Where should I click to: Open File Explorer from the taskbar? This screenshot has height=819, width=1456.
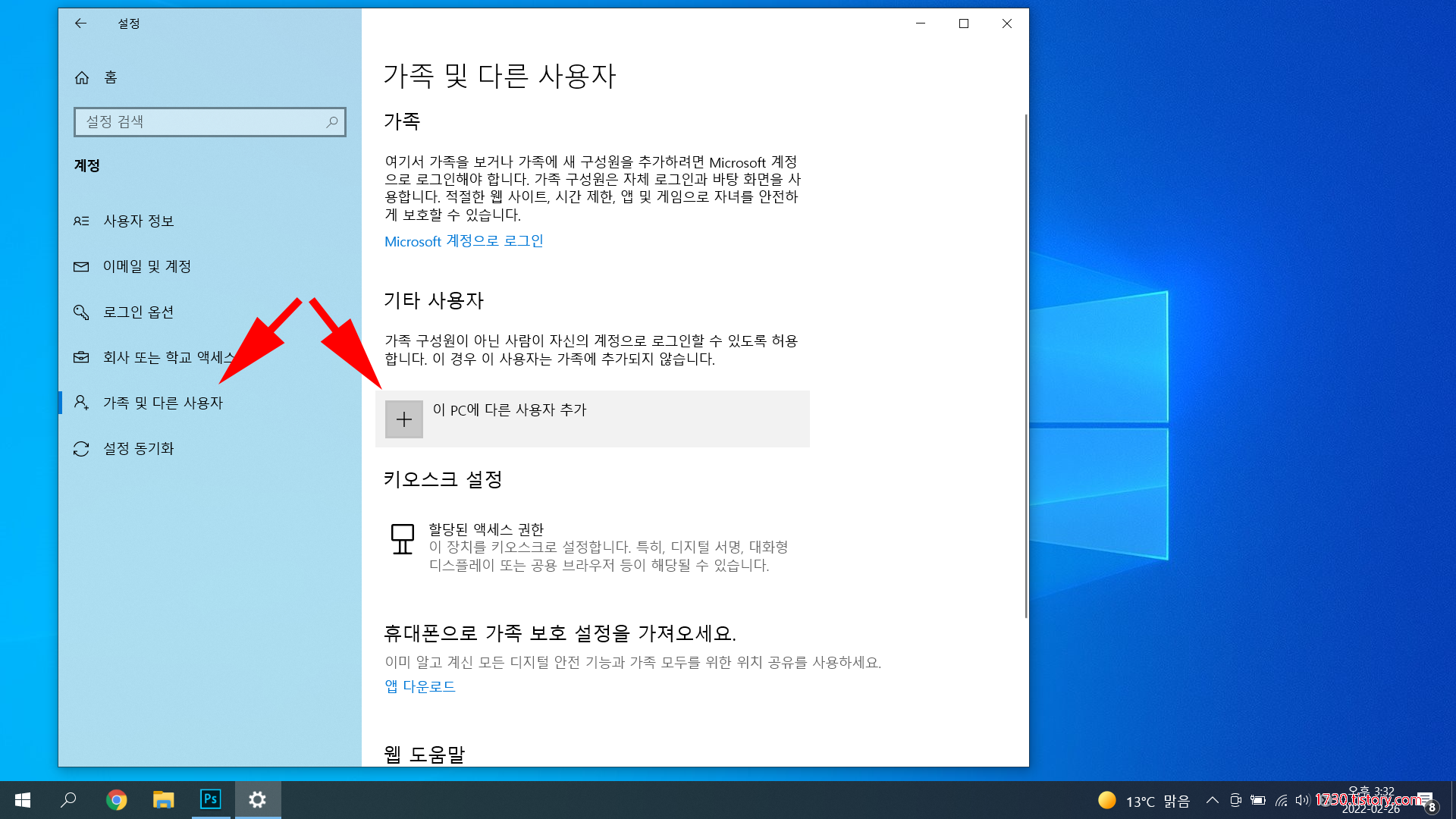tap(163, 799)
